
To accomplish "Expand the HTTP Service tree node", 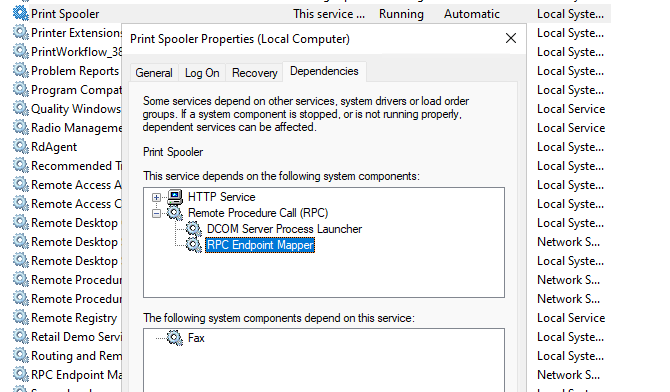I will pyautogui.click(x=156, y=197).
